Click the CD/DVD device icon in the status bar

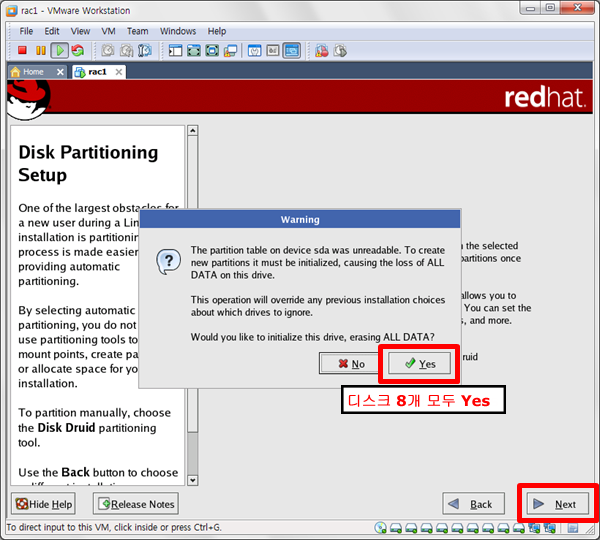(380, 528)
